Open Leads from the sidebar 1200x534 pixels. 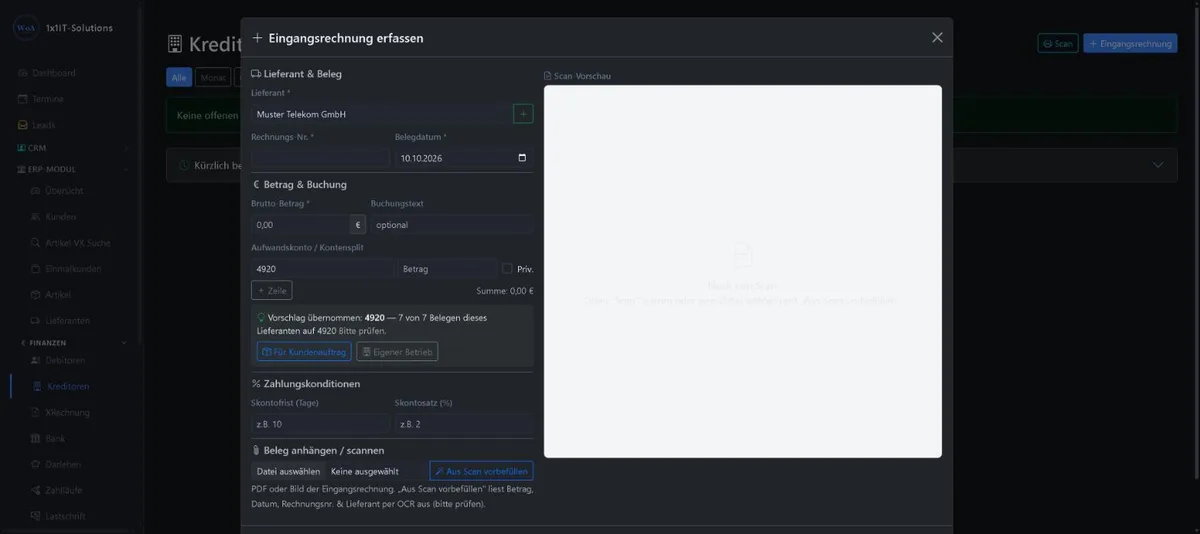tap(44, 125)
